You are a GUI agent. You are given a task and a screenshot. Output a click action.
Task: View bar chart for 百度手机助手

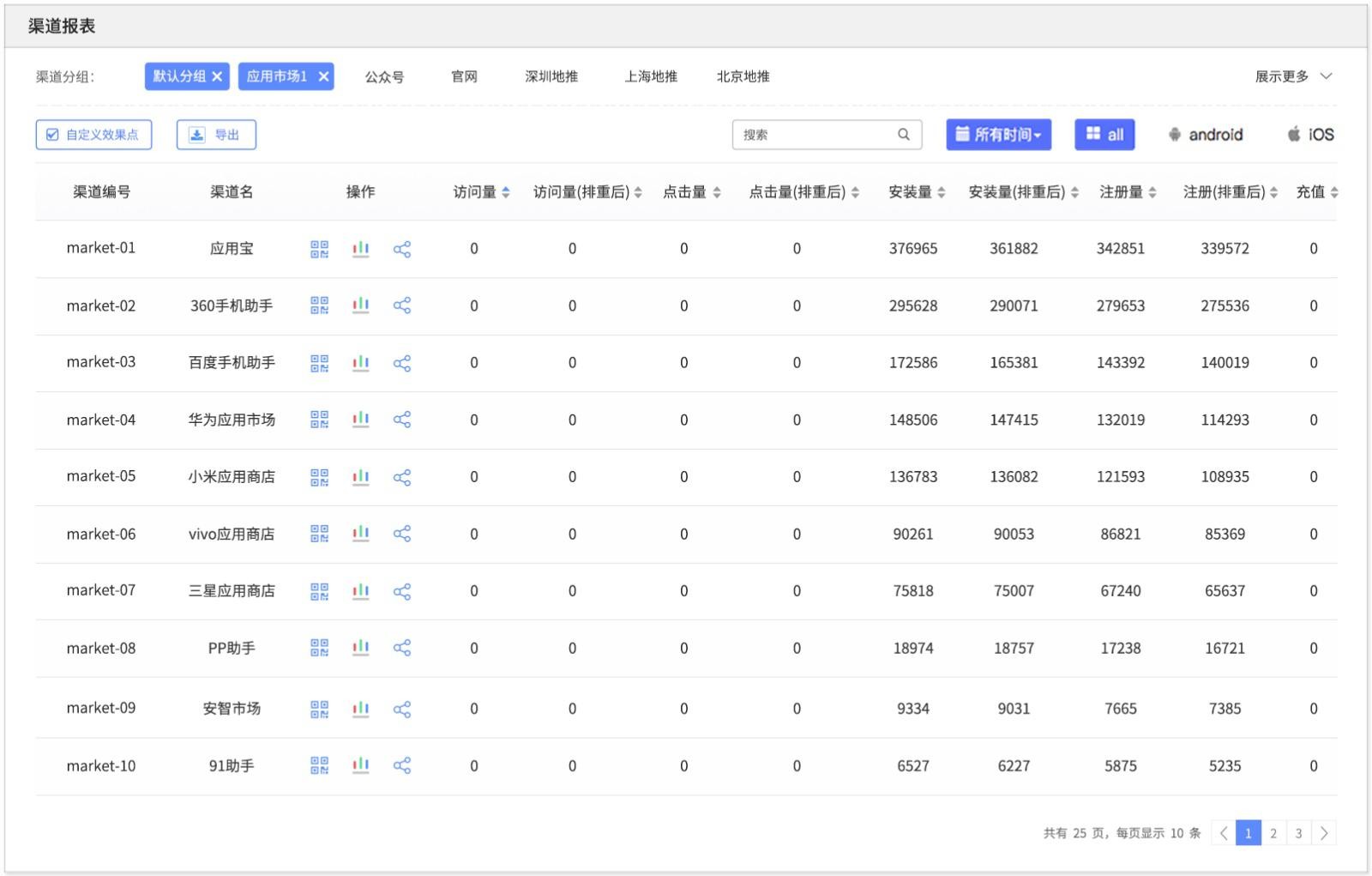click(361, 363)
